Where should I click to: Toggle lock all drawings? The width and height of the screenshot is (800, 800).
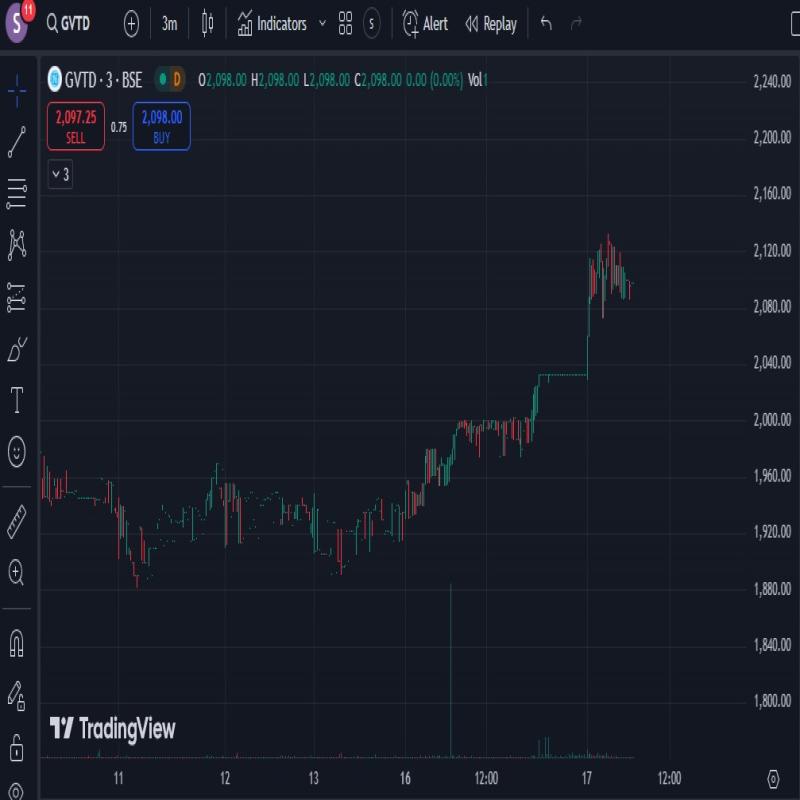[17, 746]
